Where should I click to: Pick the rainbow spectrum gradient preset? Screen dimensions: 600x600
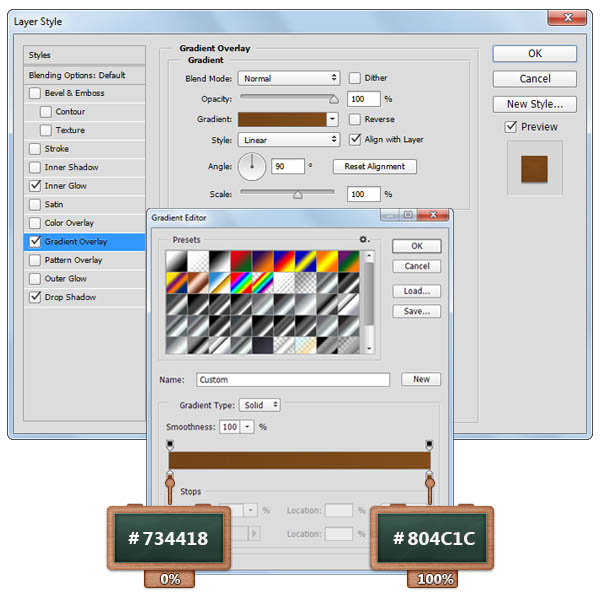tap(243, 283)
